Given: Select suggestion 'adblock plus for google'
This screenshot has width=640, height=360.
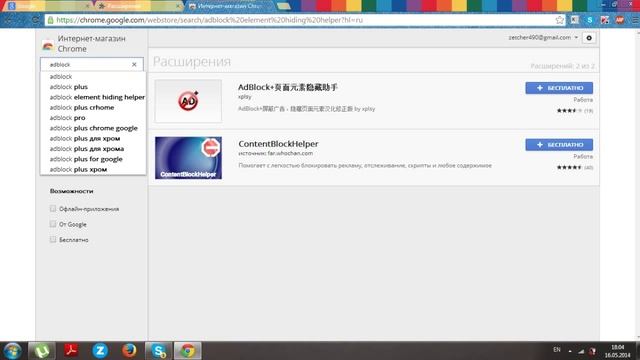Looking at the screenshot, I should coord(93,159).
